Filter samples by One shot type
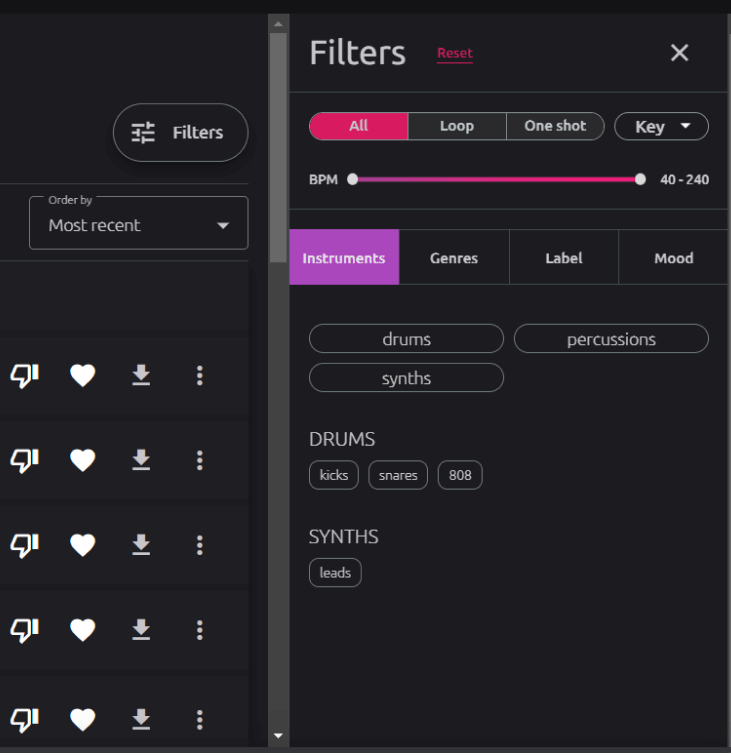Viewport: 731px width, 755px height. pos(555,126)
